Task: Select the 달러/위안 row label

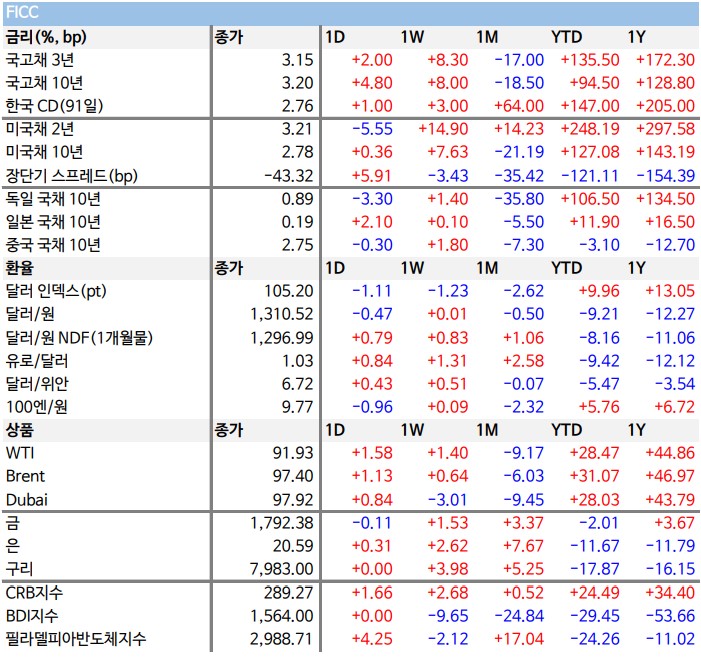Action: 37,384
